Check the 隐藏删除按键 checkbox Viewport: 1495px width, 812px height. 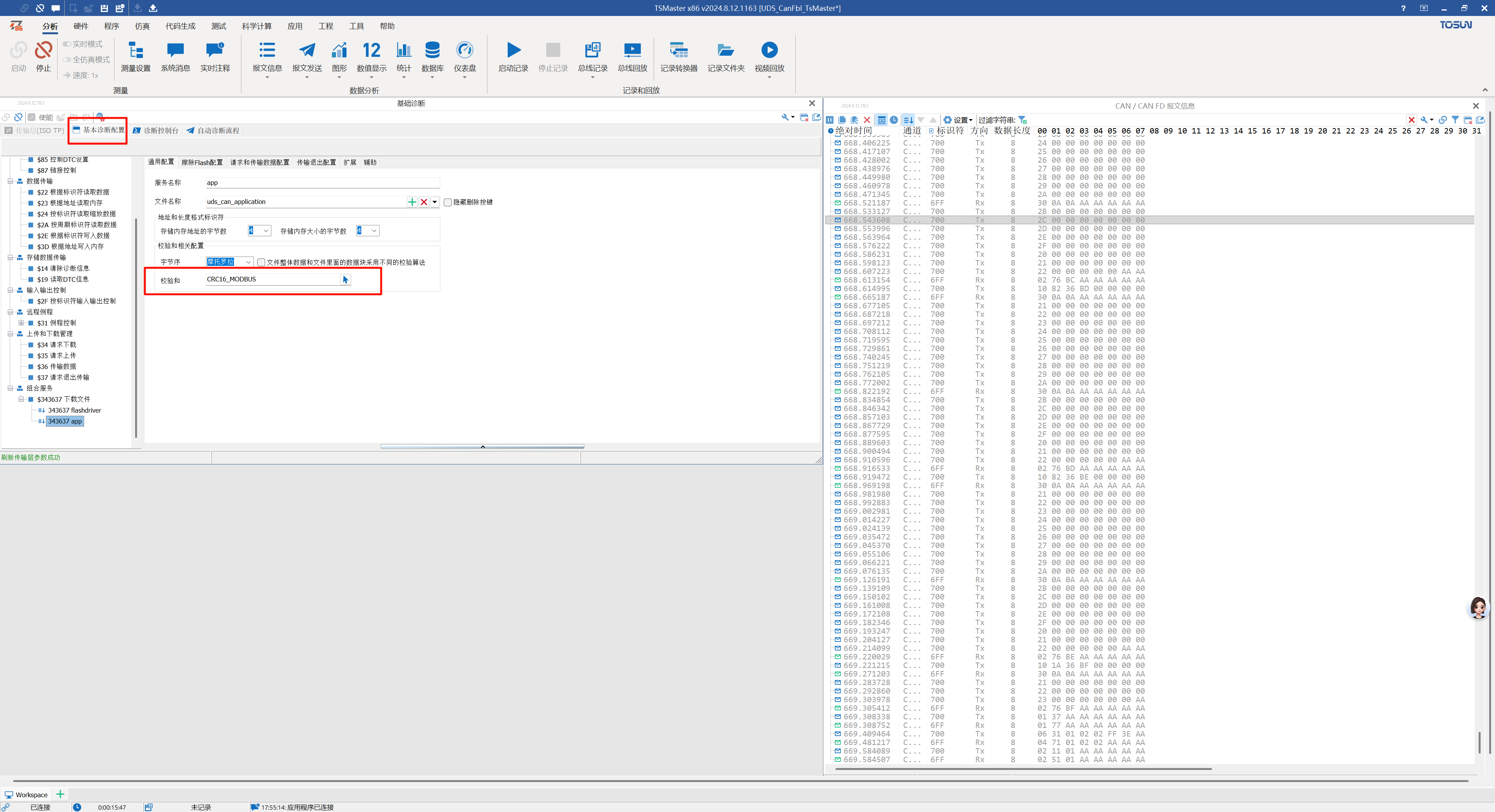coord(447,202)
